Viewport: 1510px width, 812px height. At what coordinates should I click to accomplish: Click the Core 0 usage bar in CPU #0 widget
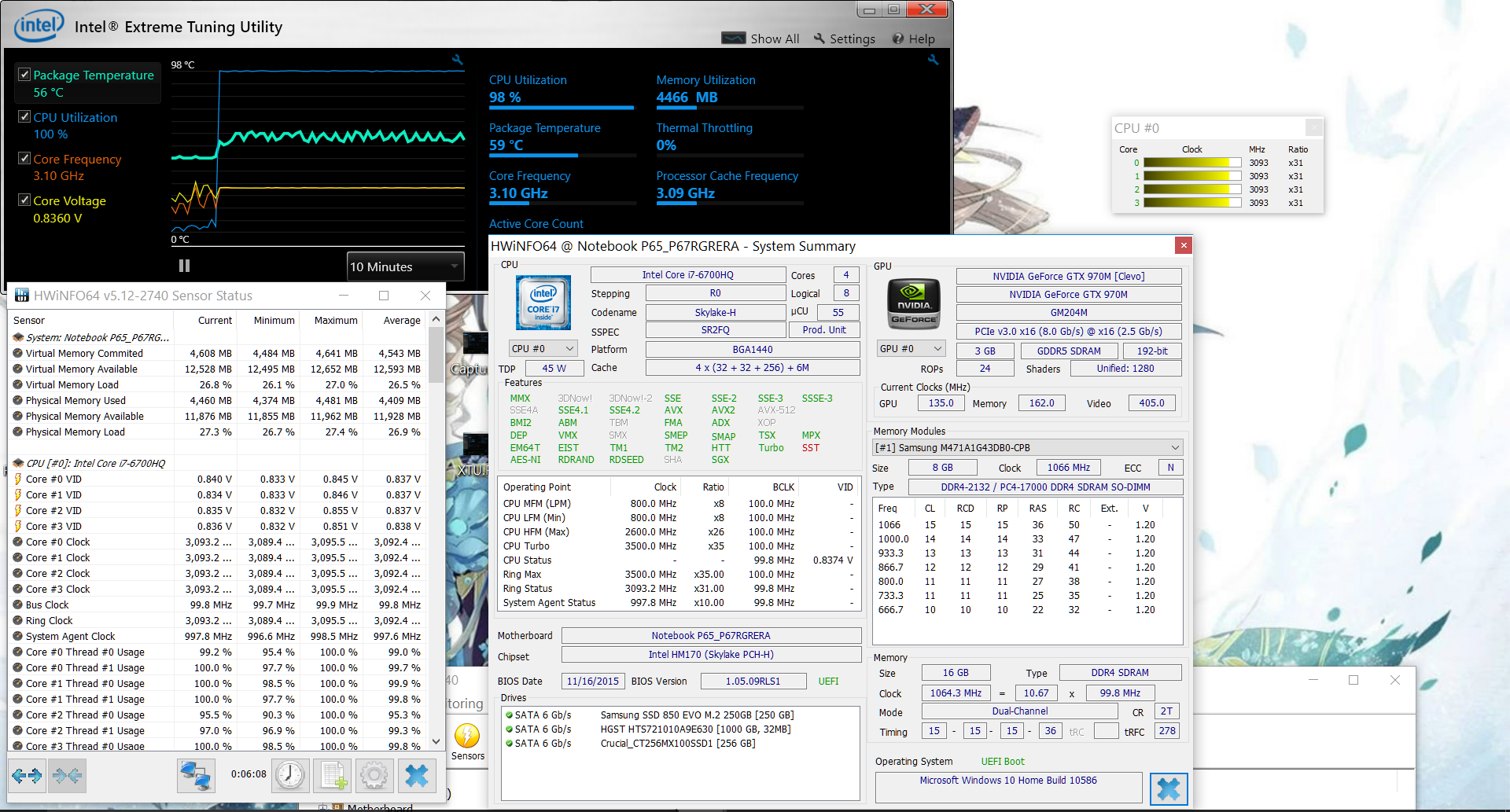(x=1191, y=163)
